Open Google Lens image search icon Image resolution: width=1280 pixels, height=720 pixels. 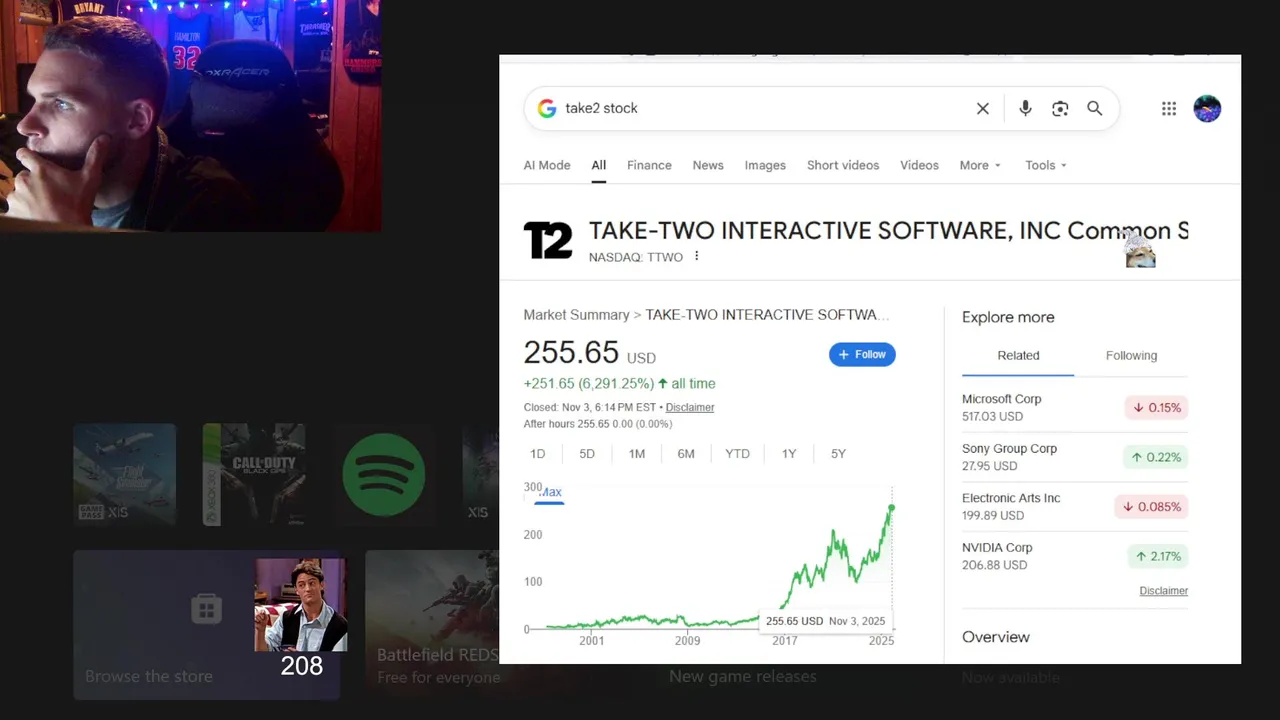(x=1060, y=108)
